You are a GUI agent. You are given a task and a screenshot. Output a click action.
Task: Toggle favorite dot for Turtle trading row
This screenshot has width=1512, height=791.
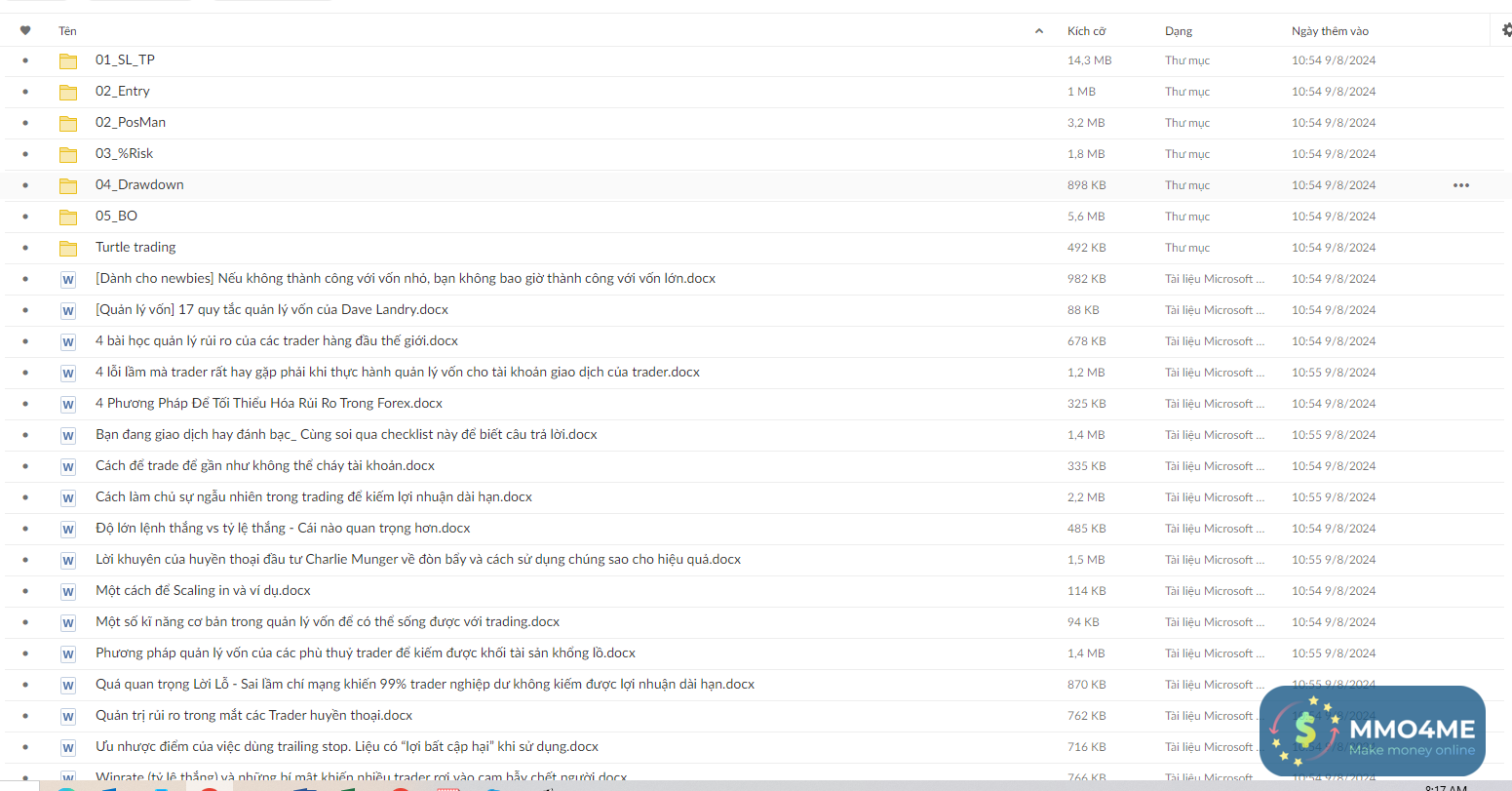(x=25, y=248)
